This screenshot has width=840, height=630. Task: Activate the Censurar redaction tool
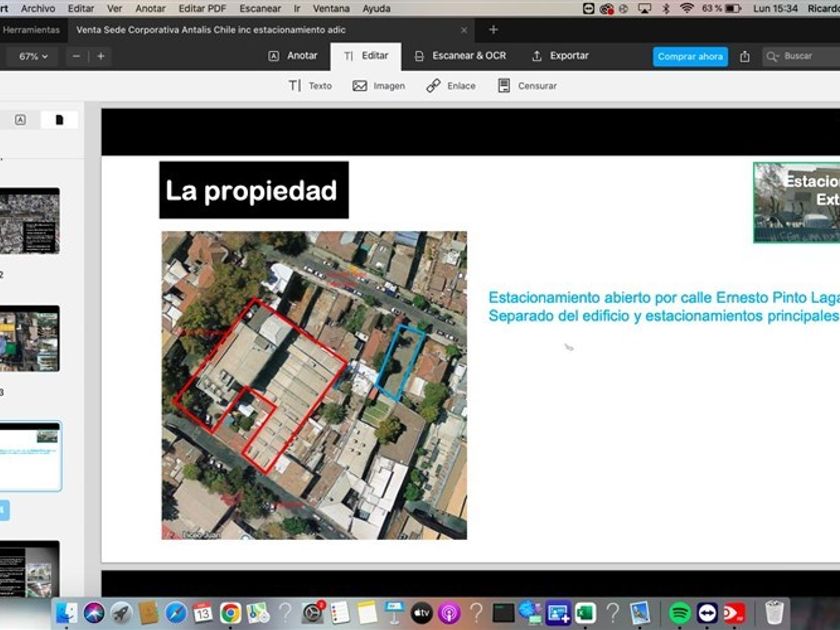(527, 86)
